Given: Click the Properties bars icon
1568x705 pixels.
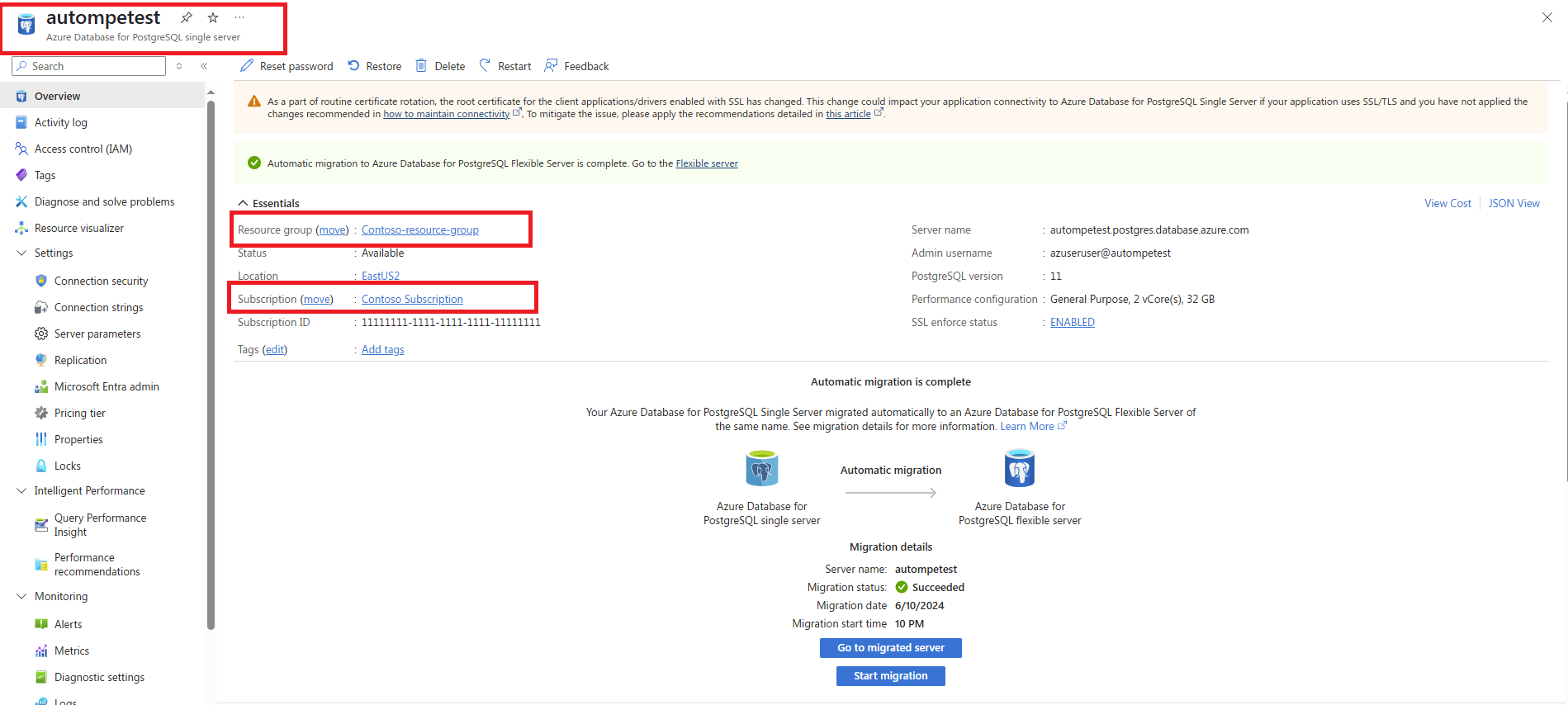Looking at the screenshot, I should point(41,439).
